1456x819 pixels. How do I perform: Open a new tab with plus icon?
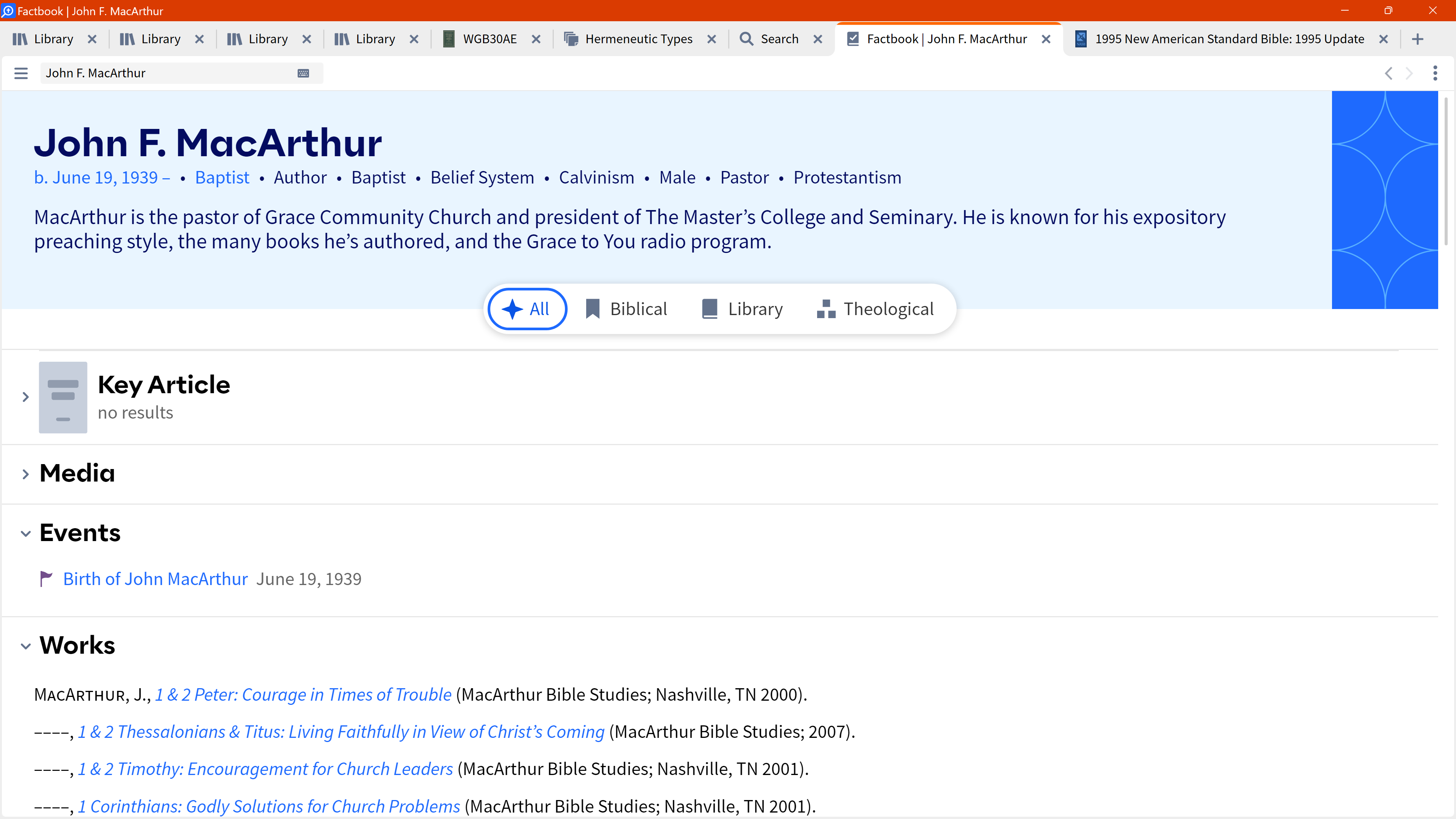[x=1417, y=39]
